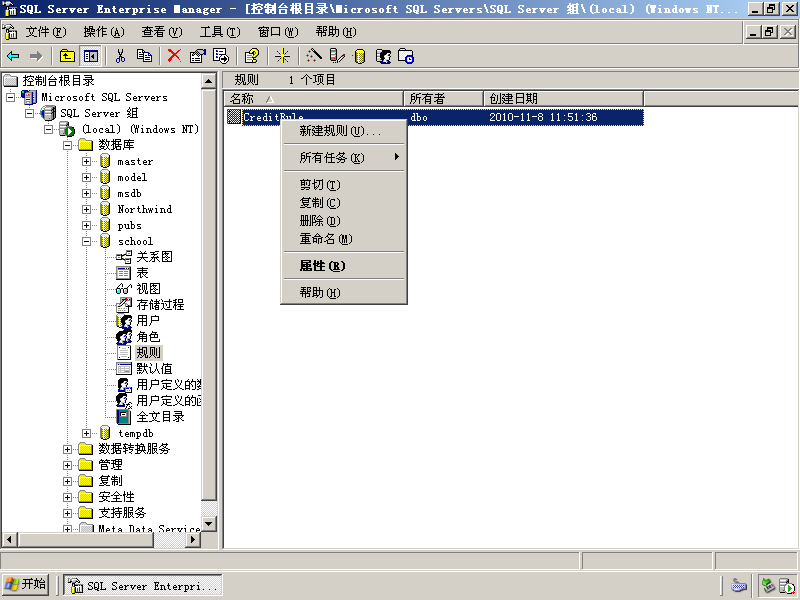Choose 属性 in the context menu
The width and height of the screenshot is (800, 600).
343,266
